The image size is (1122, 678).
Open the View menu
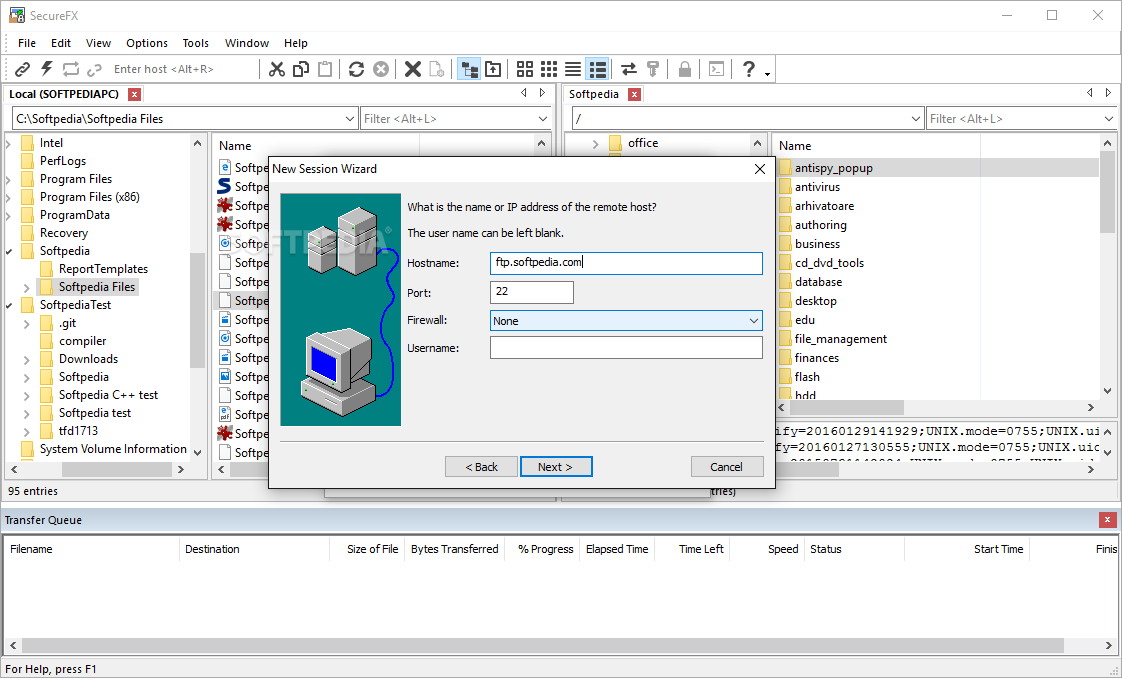tap(98, 43)
